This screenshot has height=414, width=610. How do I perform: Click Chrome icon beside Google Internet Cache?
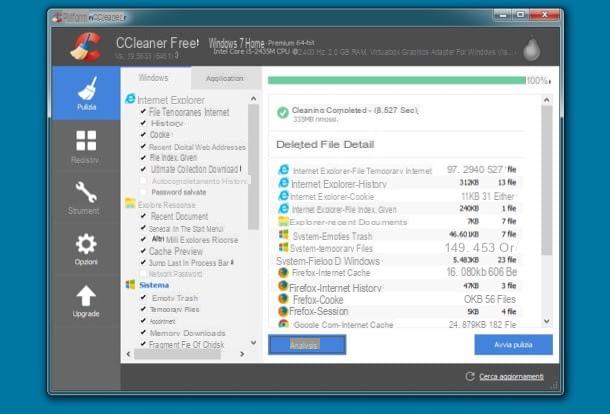click(284, 324)
